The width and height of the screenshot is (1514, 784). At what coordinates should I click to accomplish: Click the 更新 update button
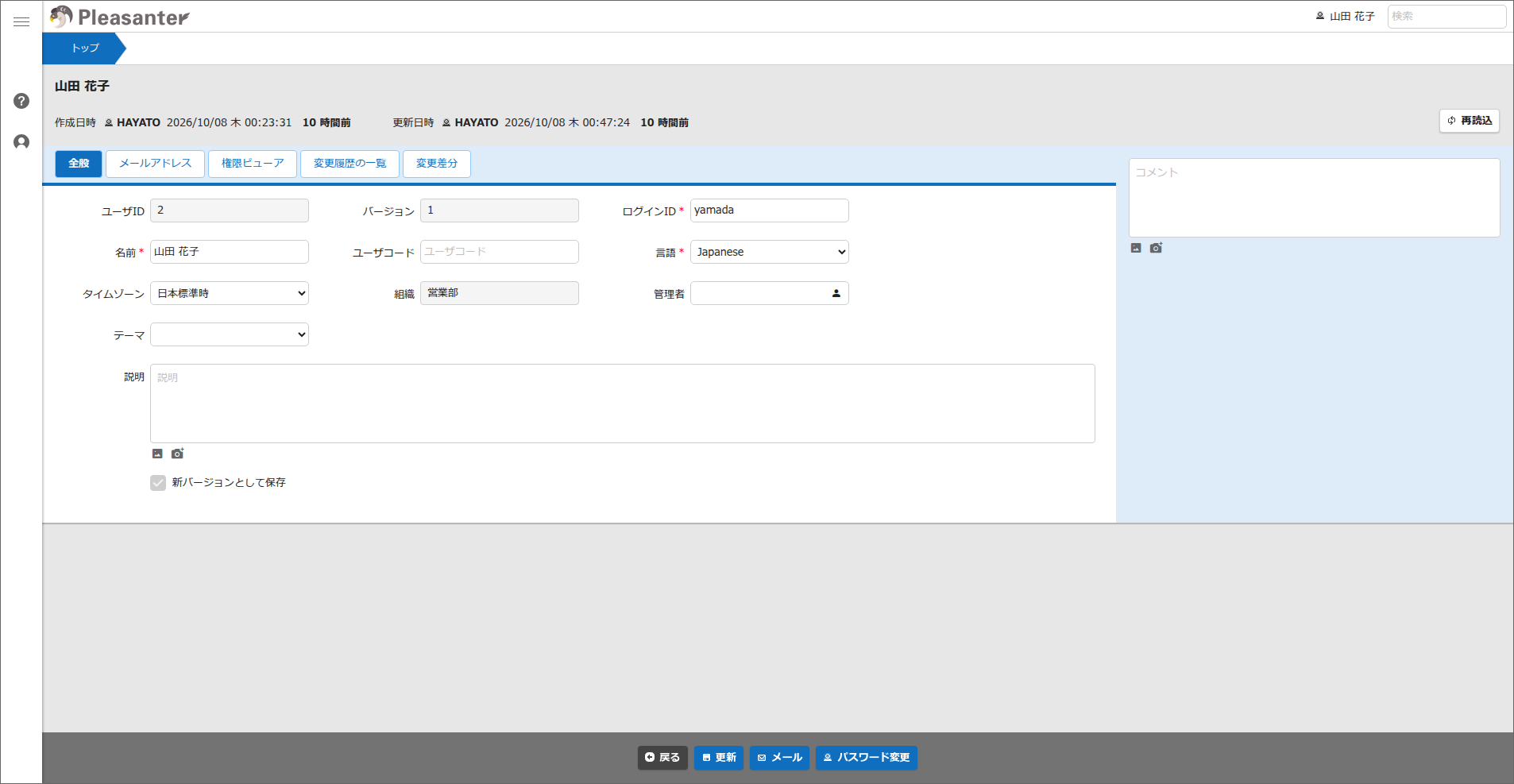click(x=719, y=758)
